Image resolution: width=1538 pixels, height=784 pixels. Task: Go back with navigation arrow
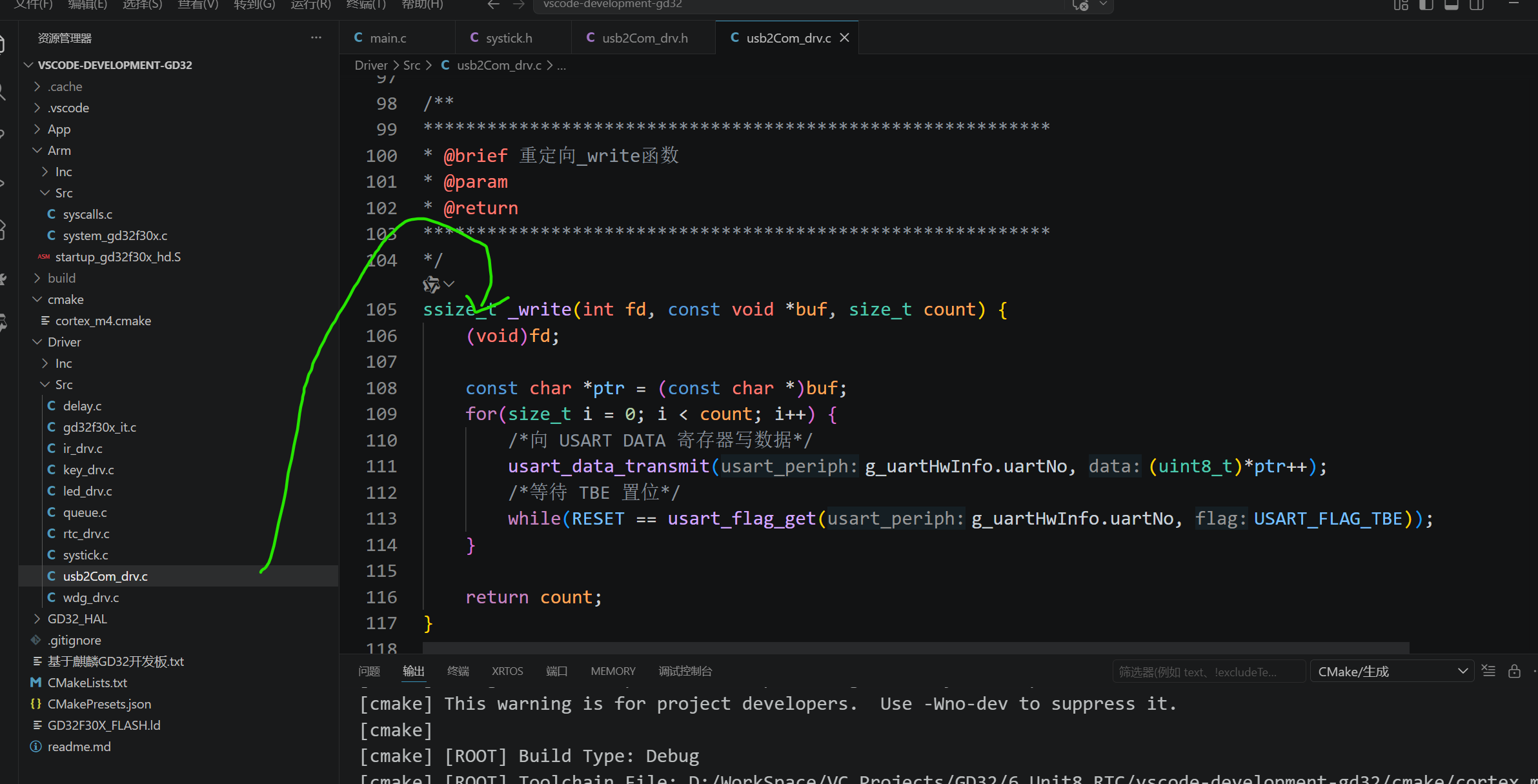coord(494,5)
